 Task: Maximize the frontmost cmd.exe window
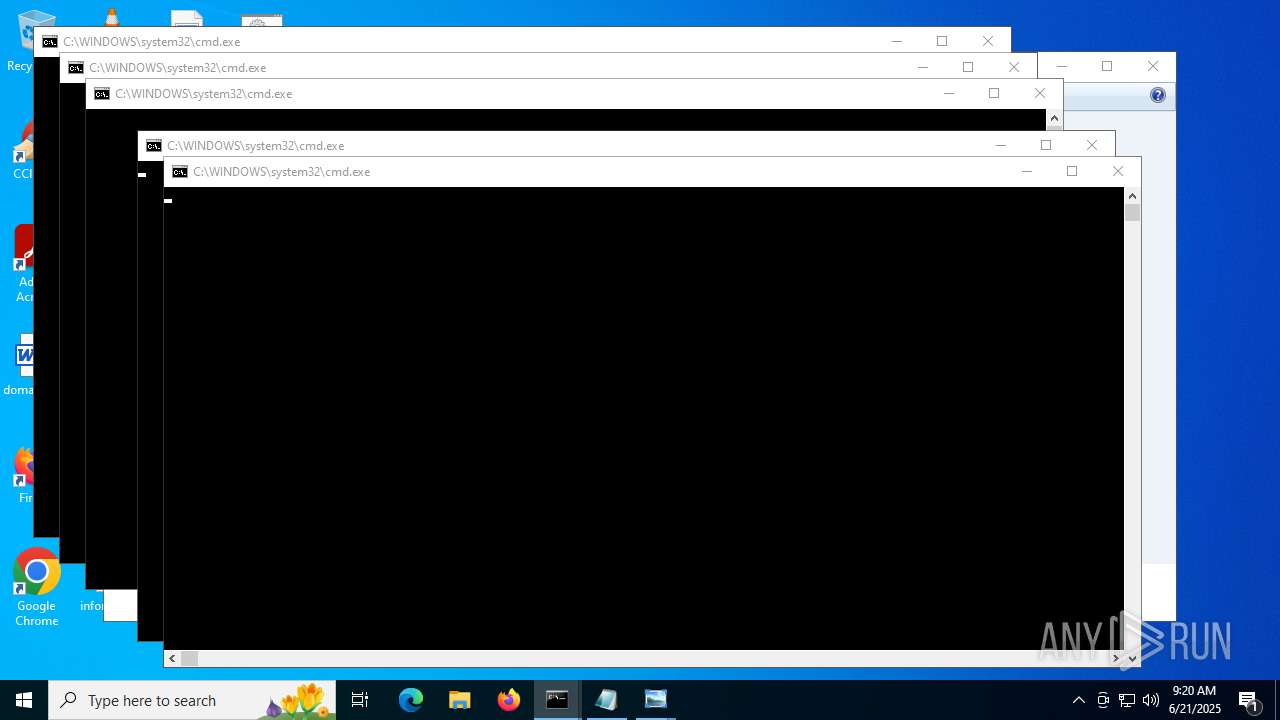pos(1072,172)
